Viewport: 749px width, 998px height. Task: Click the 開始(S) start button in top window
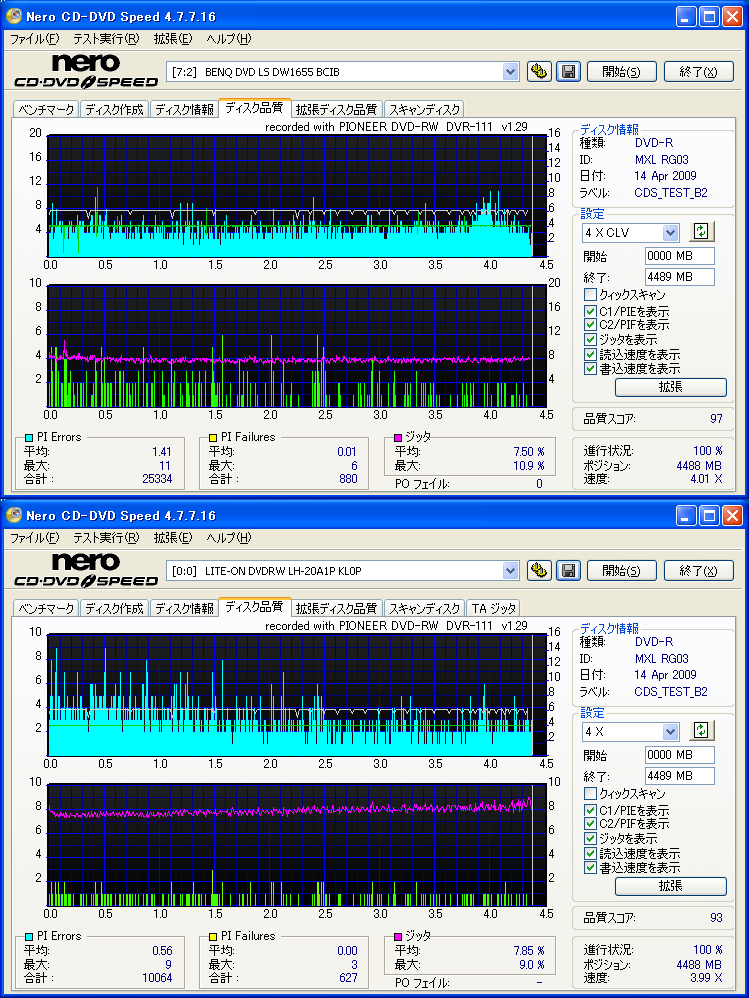click(x=622, y=72)
